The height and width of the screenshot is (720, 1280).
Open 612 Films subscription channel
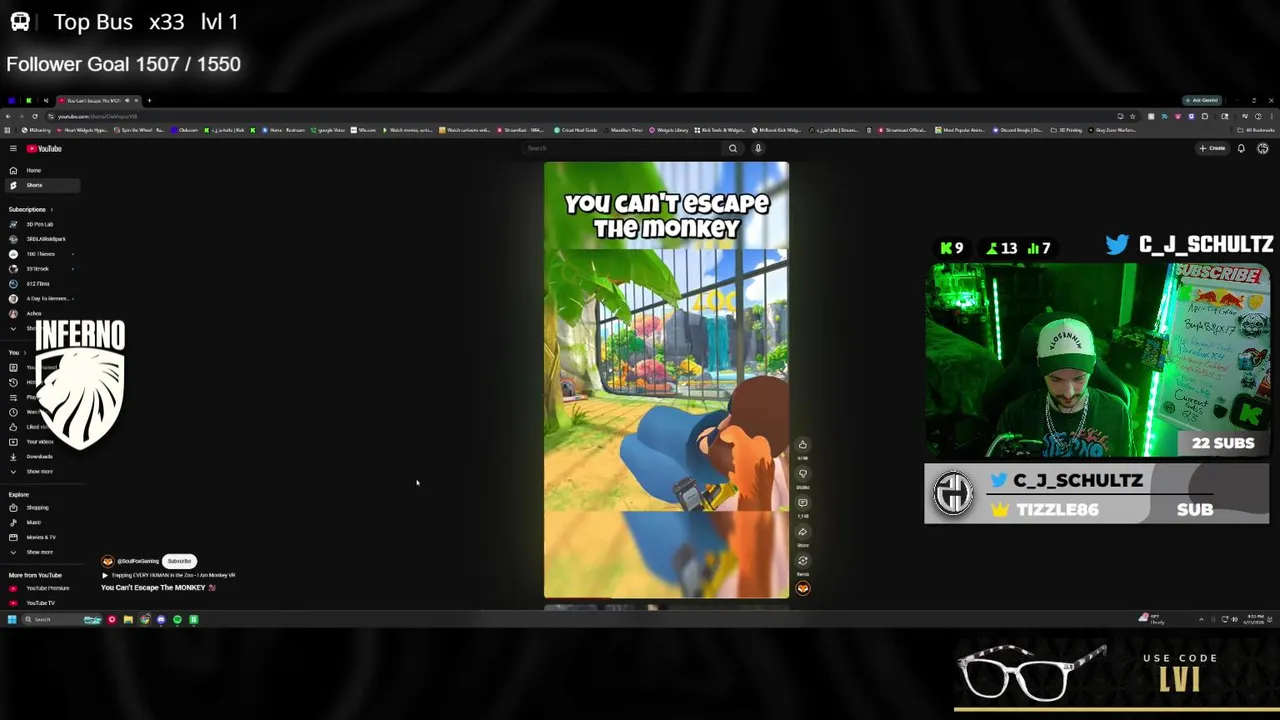37,284
